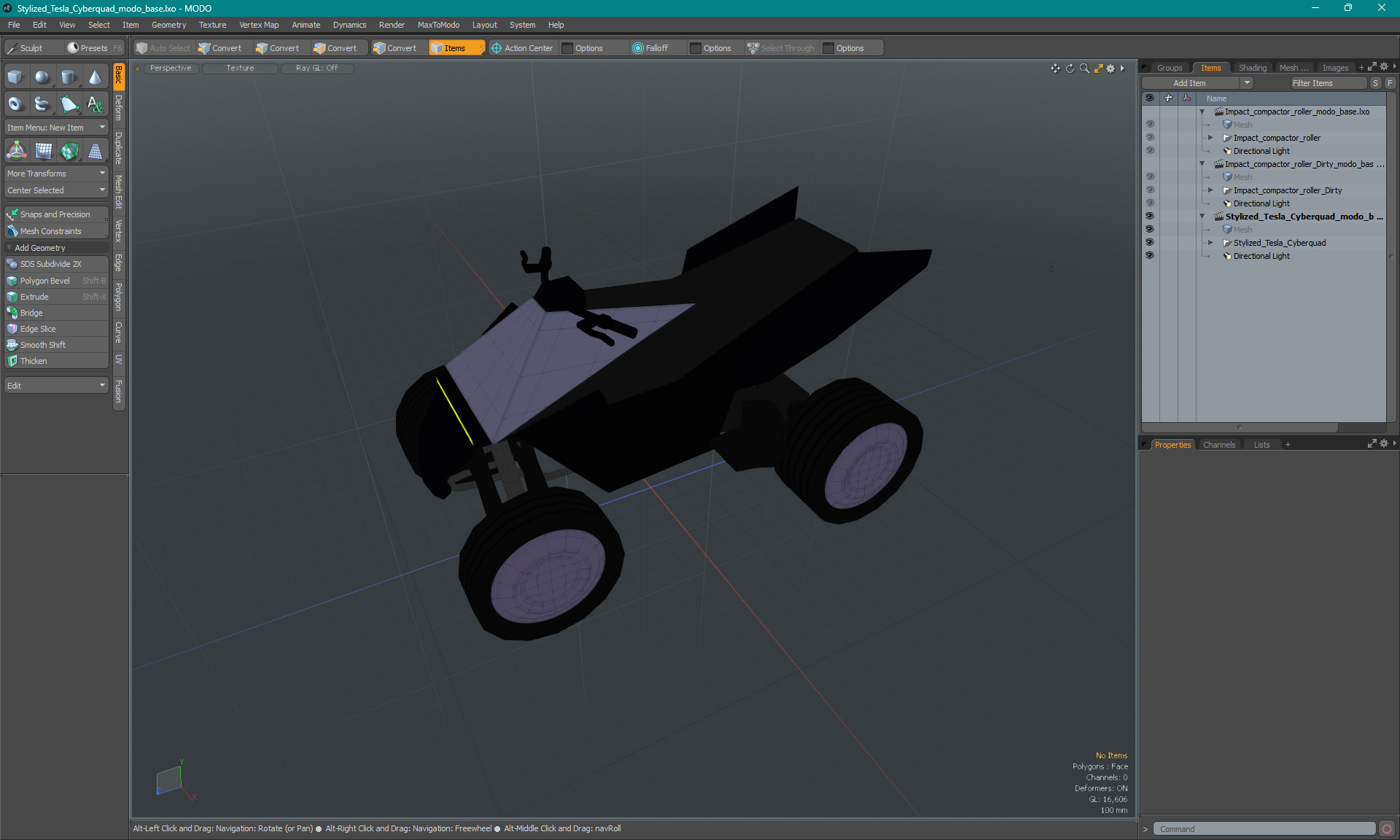This screenshot has width=1400, height=840.
Task: Activate the Transform gizmo tool
Action: pos(16,151)
